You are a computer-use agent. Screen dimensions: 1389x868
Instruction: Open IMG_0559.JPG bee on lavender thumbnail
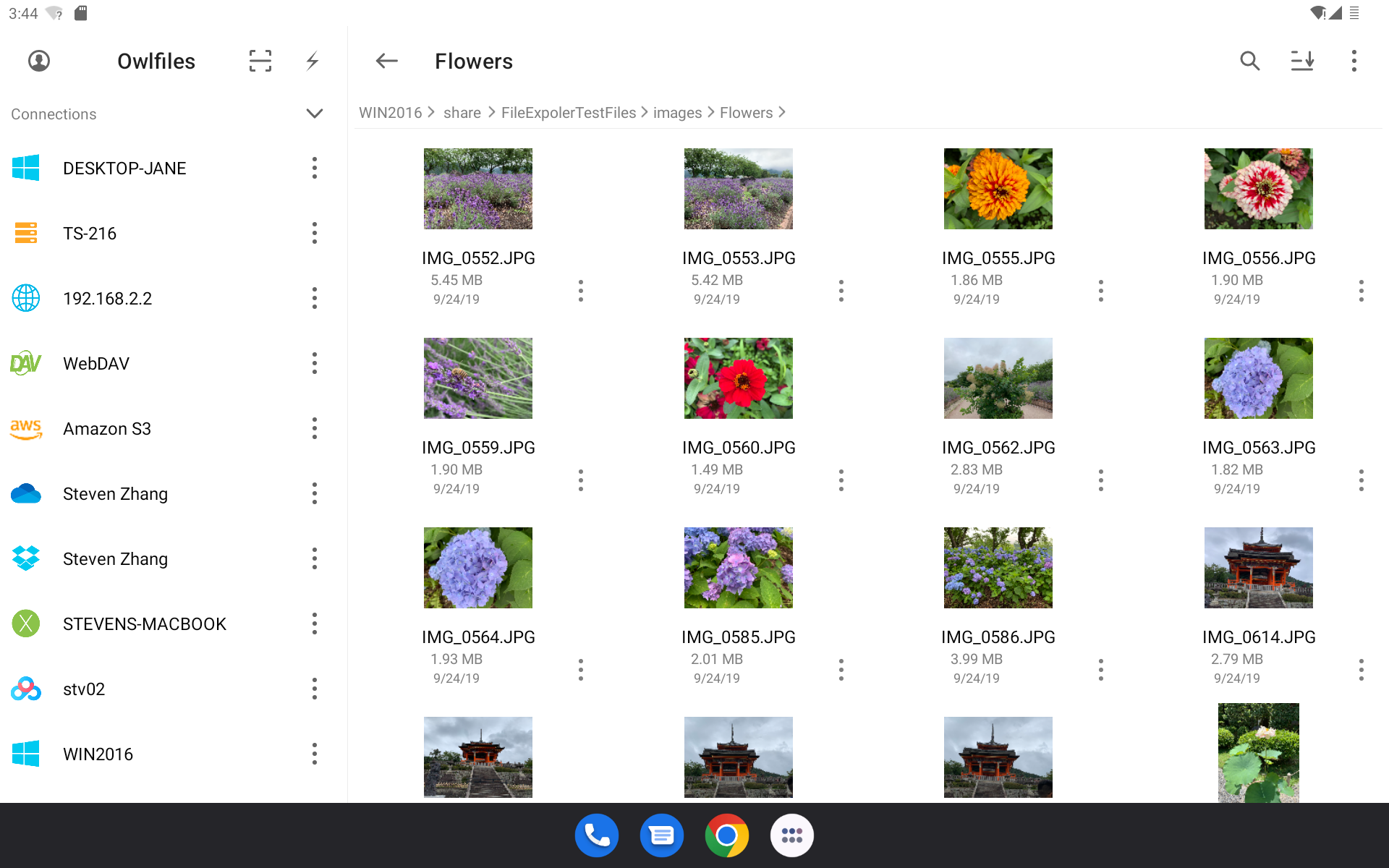coord(478,378)
